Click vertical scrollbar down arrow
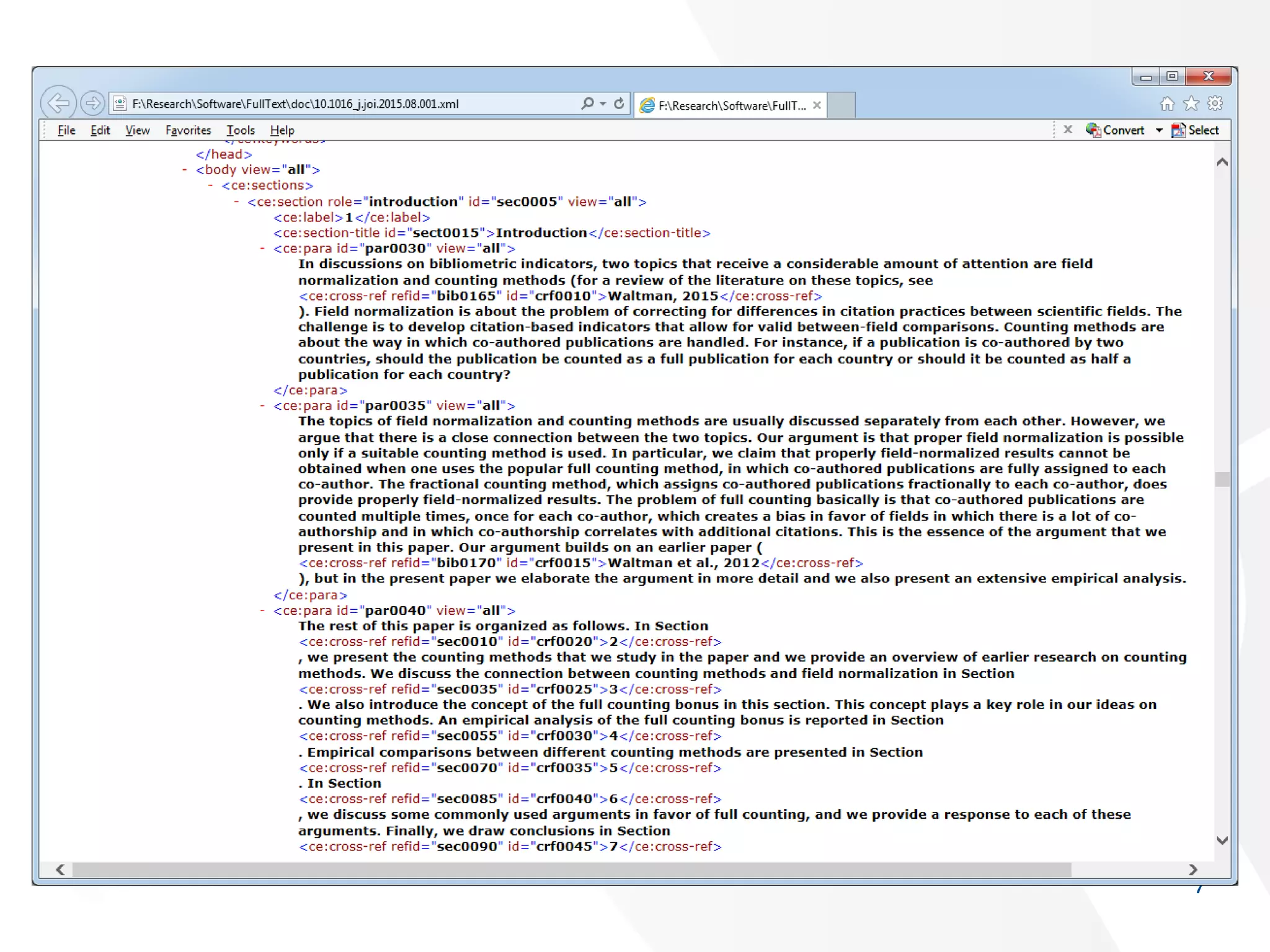Viewport: 1270px width, 952px height. (1222, 840)
